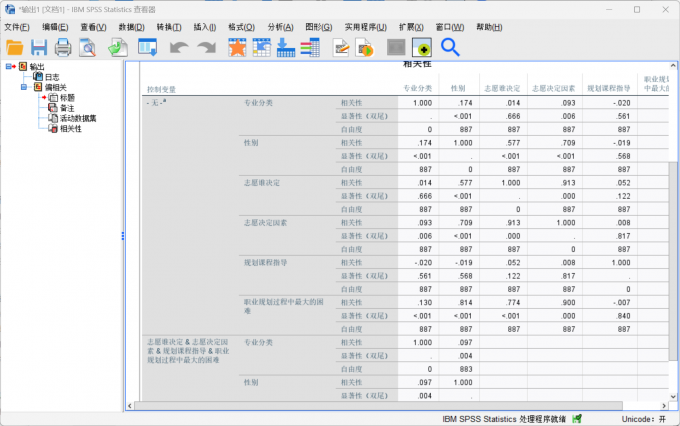Image resolution: width=680 pixels, height=426 pixels.
Task: Click the Undo arrow icon
Action: click(178, 47)
